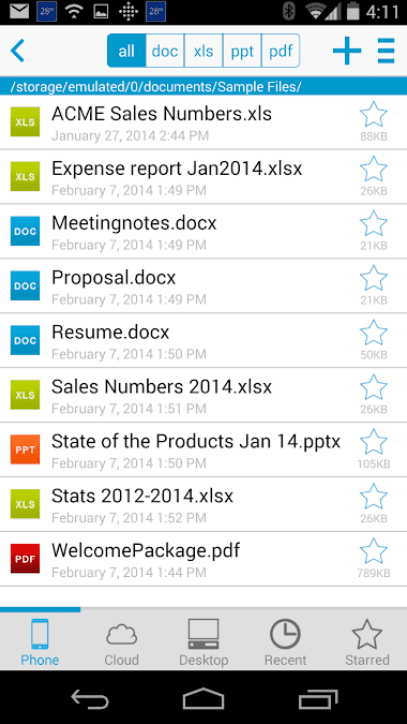Filter list to xls files
This screenshot has height=724, width=407.
(x=203, y=50)
